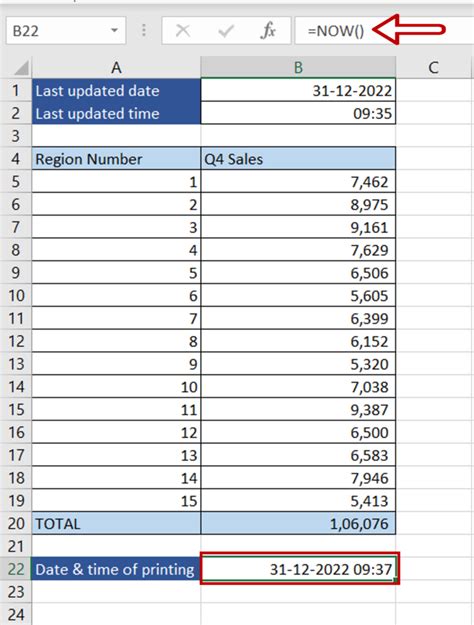Select cell with sales value 9,387
This screenshot has height=625, width=474.
tap(298, 409)
